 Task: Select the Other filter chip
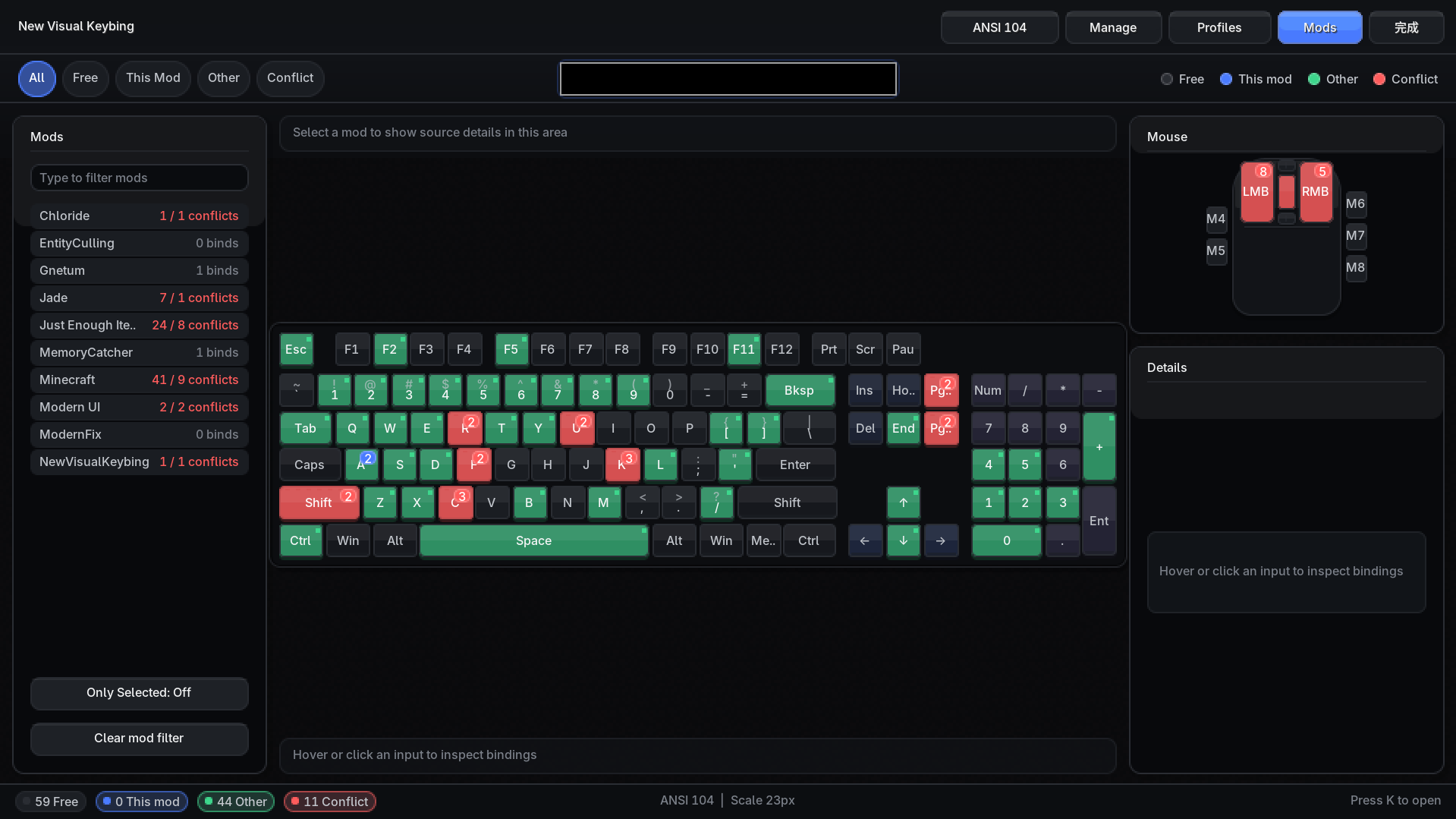(224, 78)
